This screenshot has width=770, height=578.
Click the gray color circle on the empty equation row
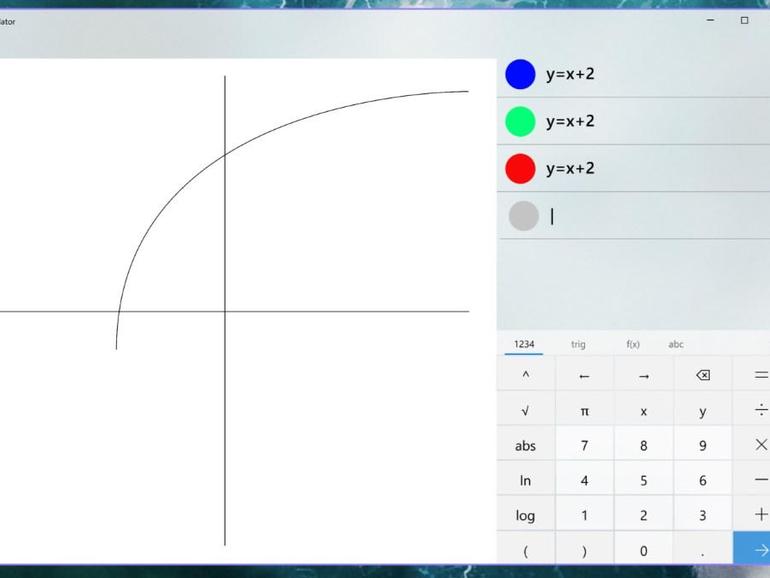tap(523, 216)
